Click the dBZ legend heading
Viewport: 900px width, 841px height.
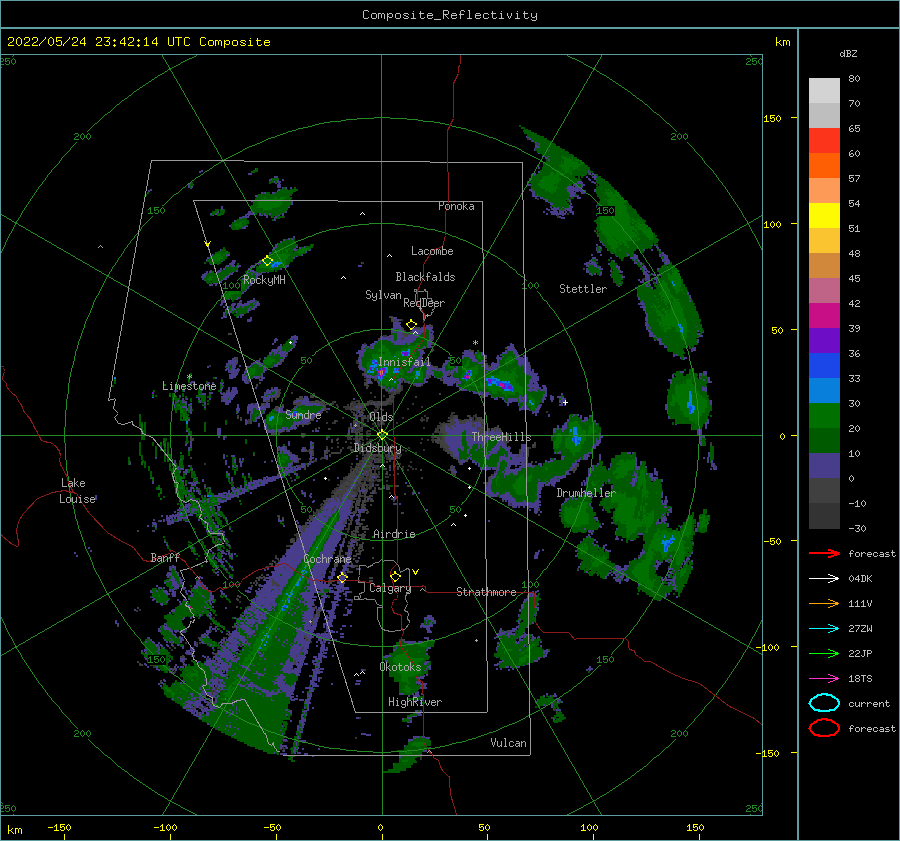pos(848,53)
